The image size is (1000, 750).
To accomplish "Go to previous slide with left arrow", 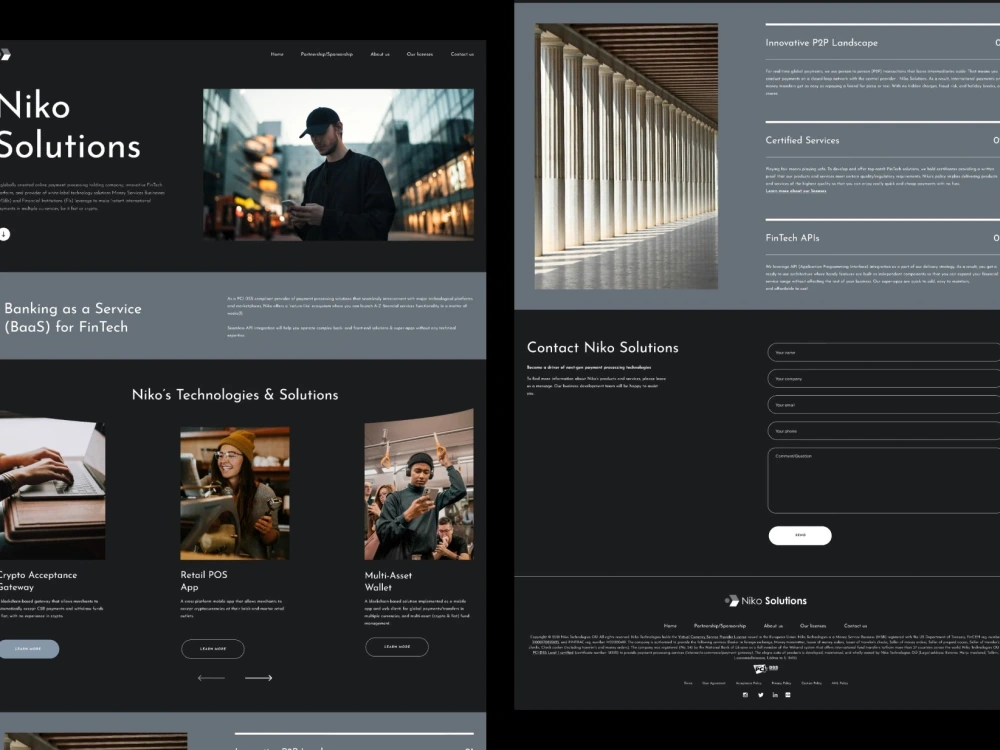I will point(211,678).
